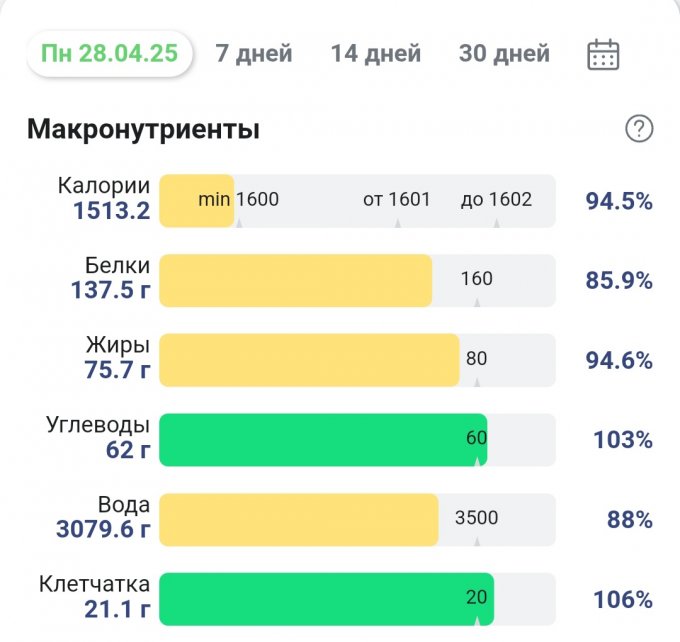Click the Вода progress bar
Viewport: 680px width, 642px height.
click(x=299, y=520)
